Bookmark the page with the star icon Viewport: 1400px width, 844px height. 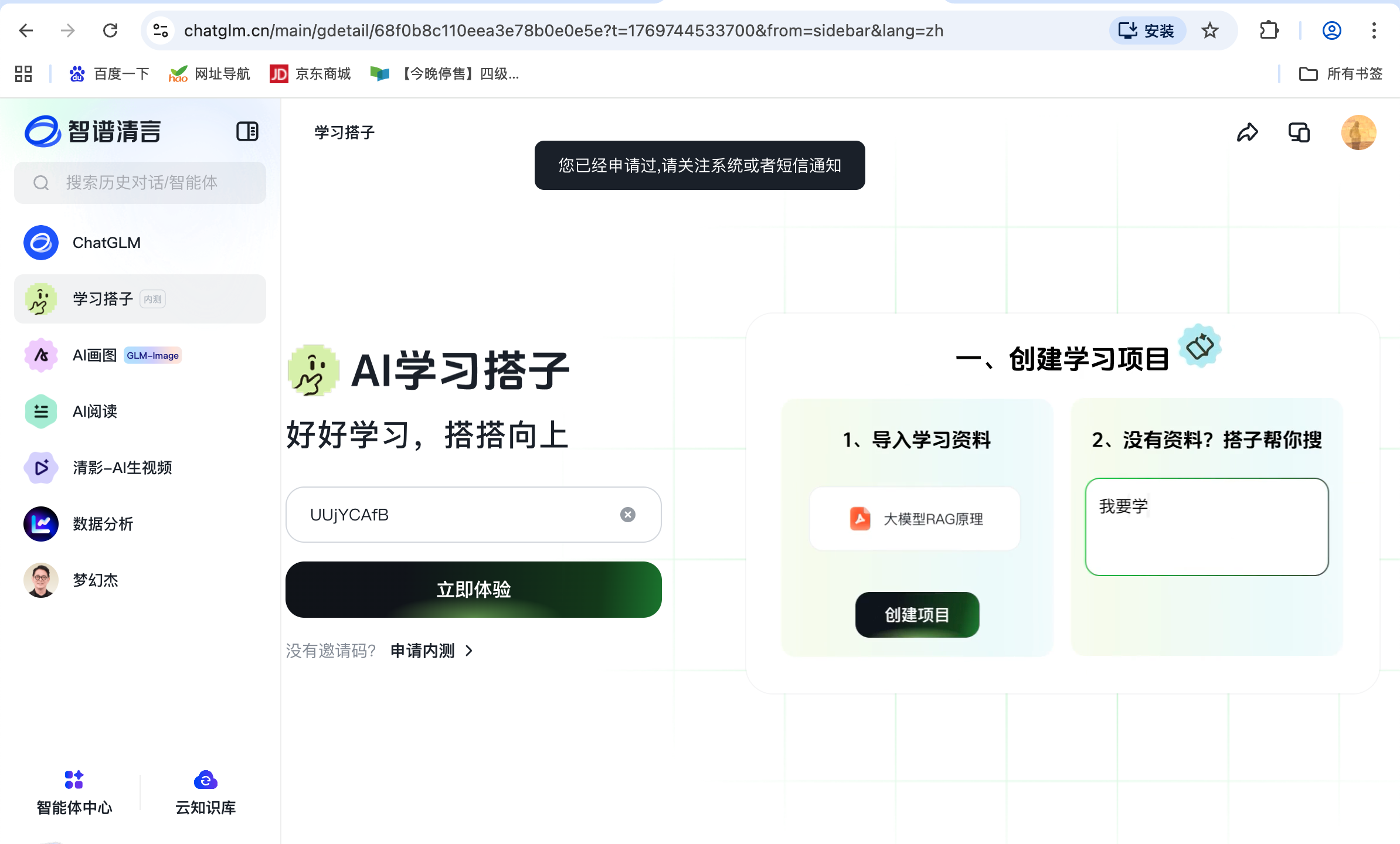(1209, 30)
